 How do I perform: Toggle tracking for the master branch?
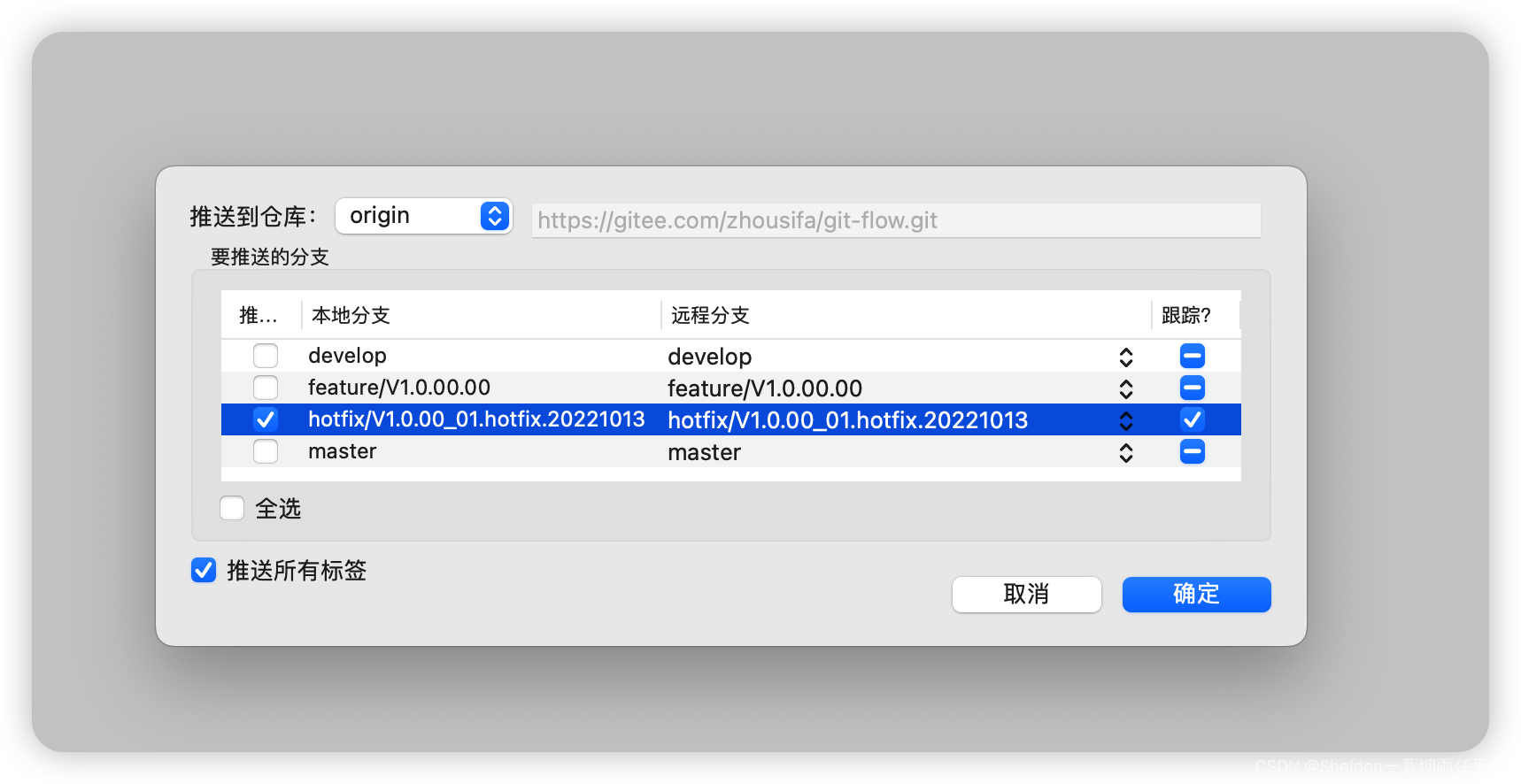[x=1193, y=451]
